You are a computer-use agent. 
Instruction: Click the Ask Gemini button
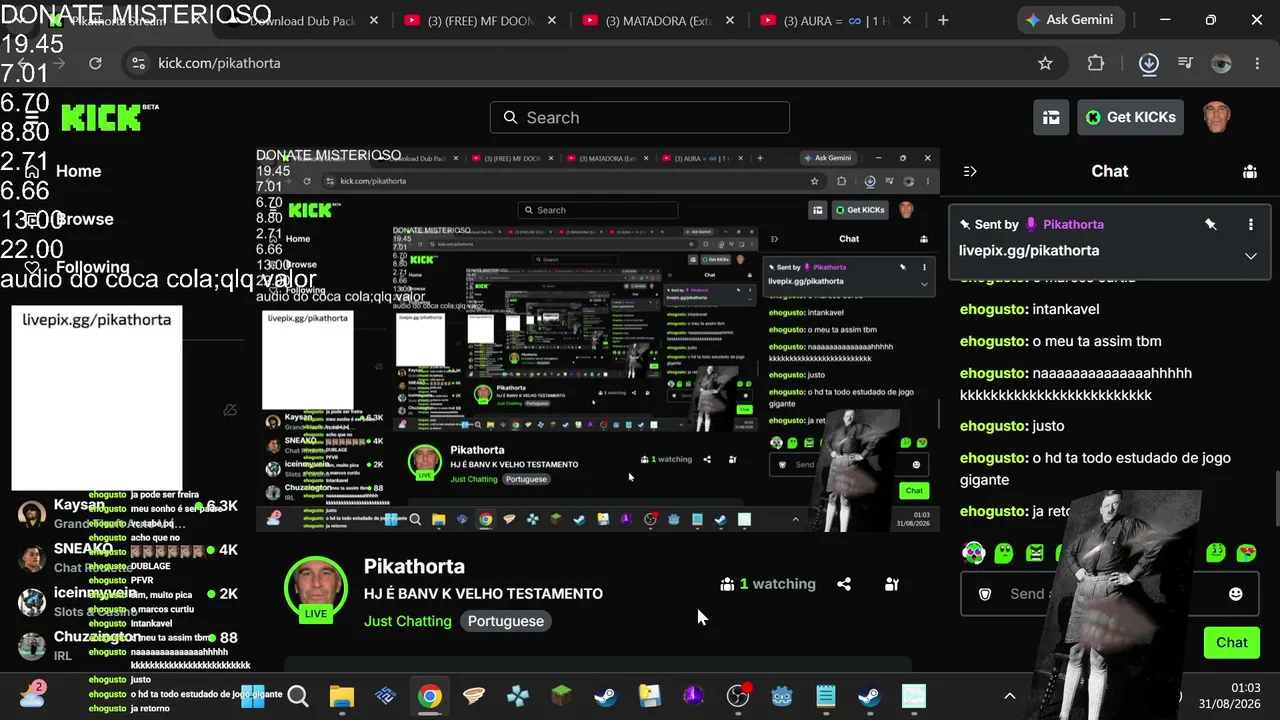pos(1070,20)
